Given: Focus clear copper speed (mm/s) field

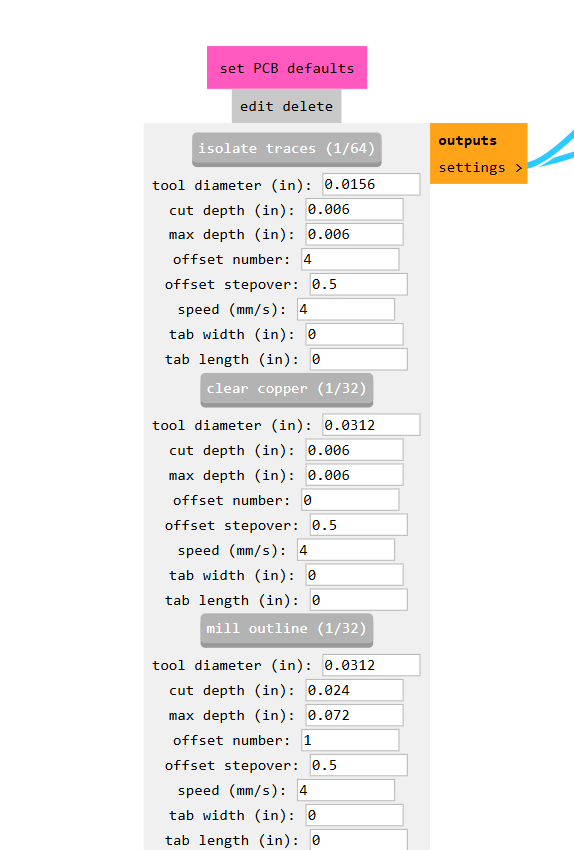Looking at the screenshot, I should click(346, 550).
